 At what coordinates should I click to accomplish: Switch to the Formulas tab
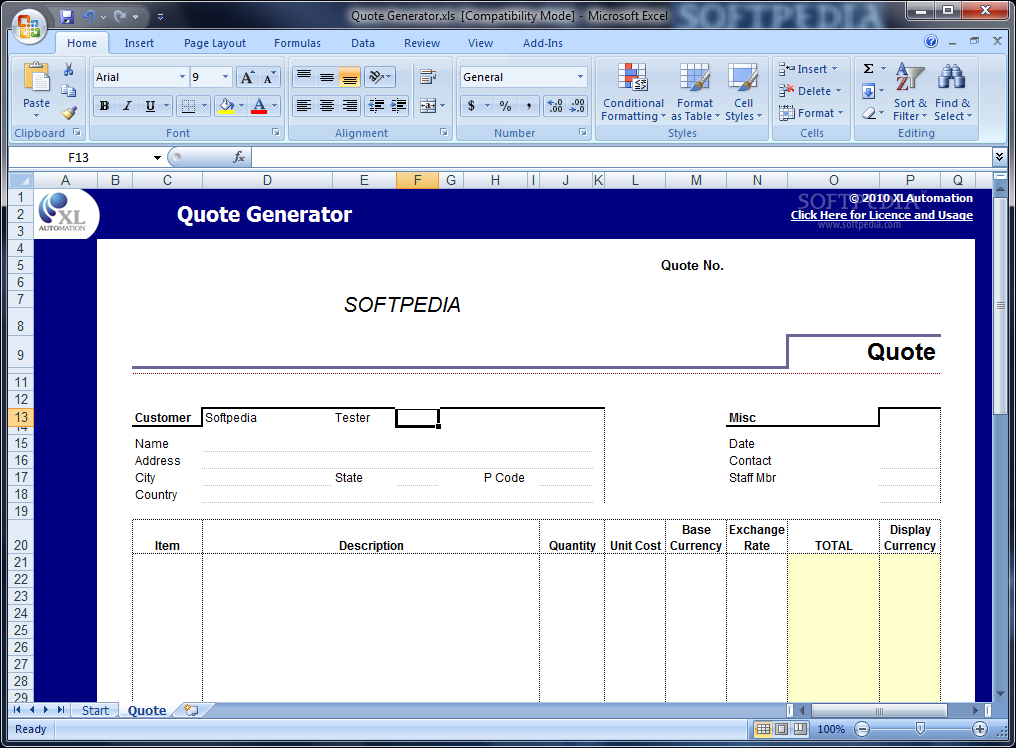coord(297,43)
